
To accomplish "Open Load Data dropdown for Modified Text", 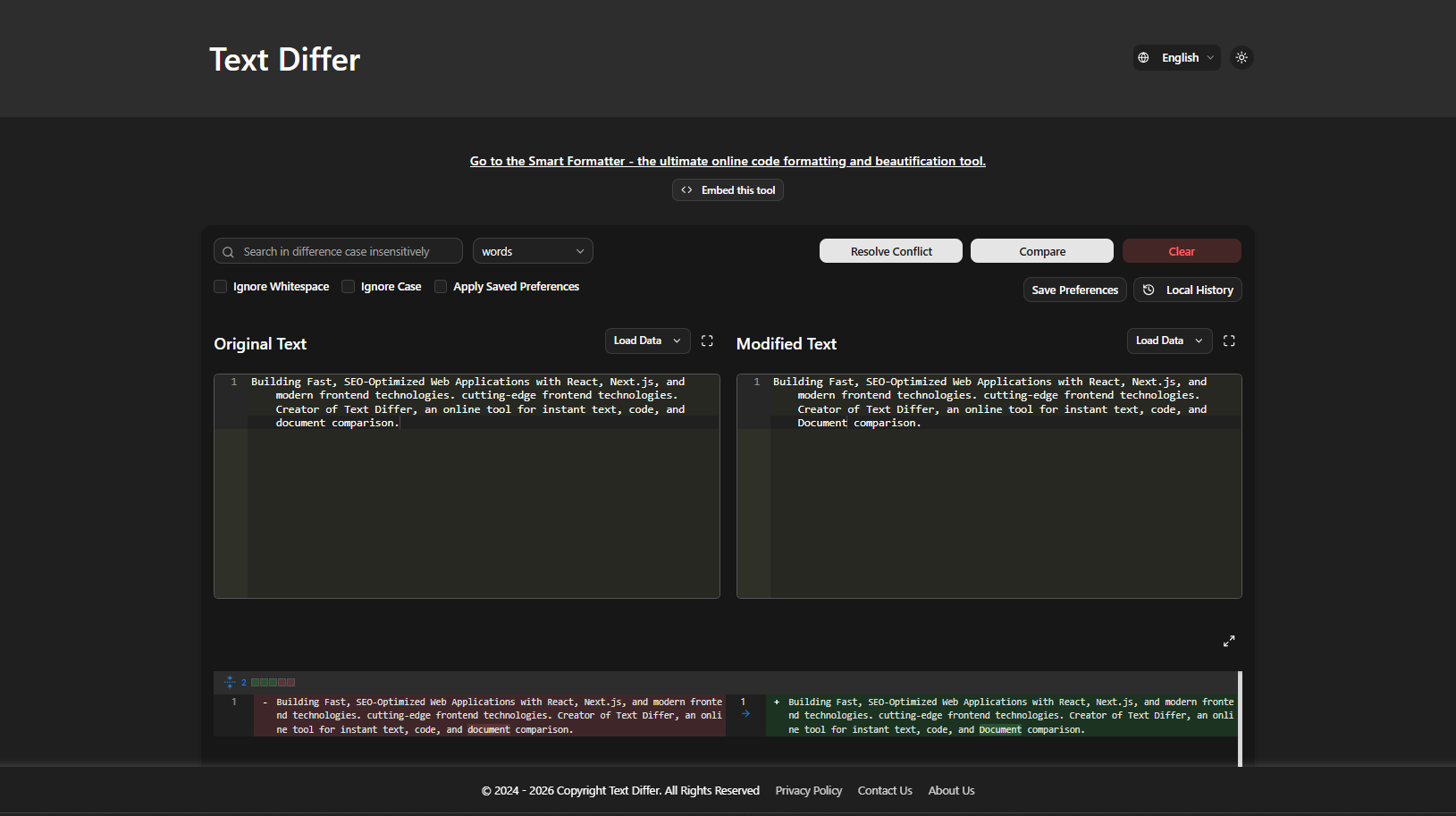I will (x=1170, y=341).
